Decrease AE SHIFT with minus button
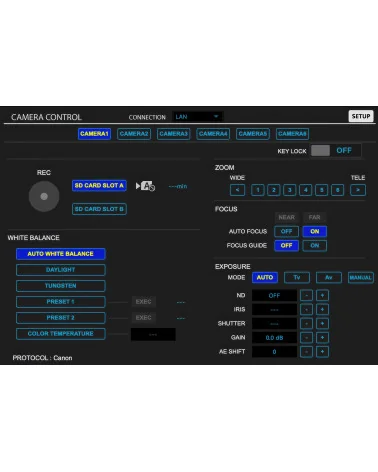 coord(306,351)
